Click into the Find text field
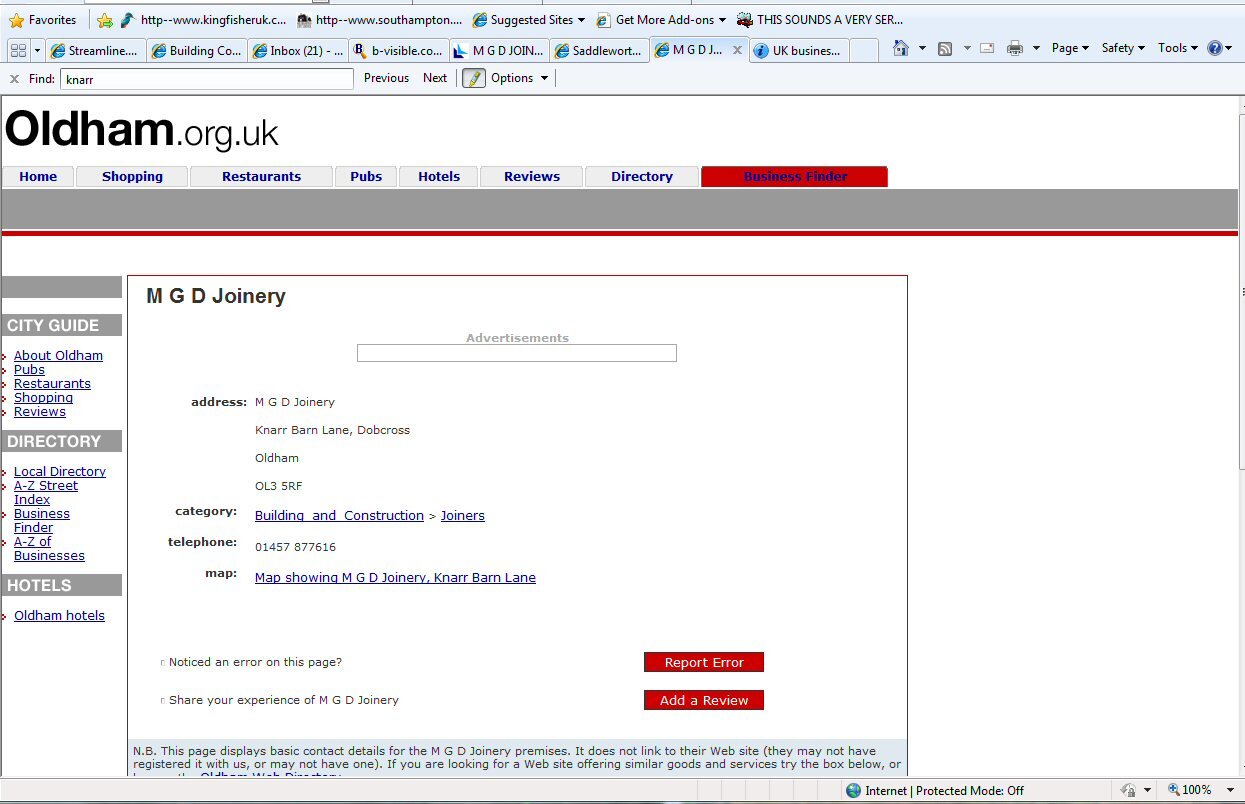The height and width of the screenshot is (804, 1245). (x=207, y=78)
